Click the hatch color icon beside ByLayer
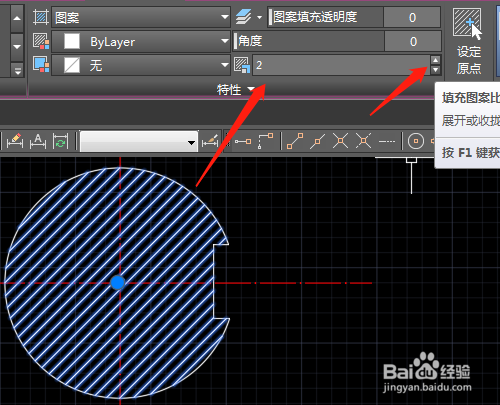 41,41
